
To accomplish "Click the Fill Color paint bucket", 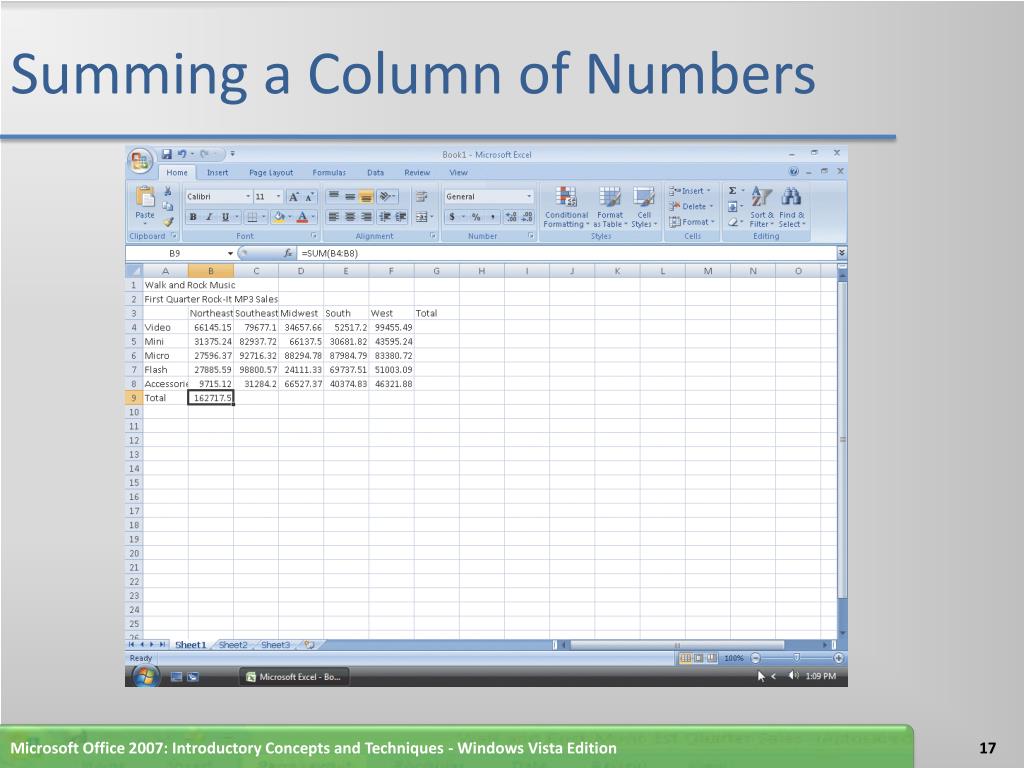I will [280, 217].
